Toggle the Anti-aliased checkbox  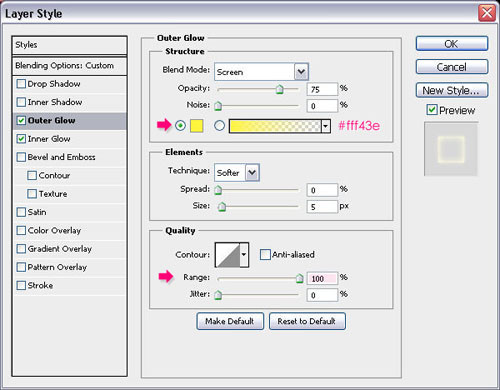[265, 255]
